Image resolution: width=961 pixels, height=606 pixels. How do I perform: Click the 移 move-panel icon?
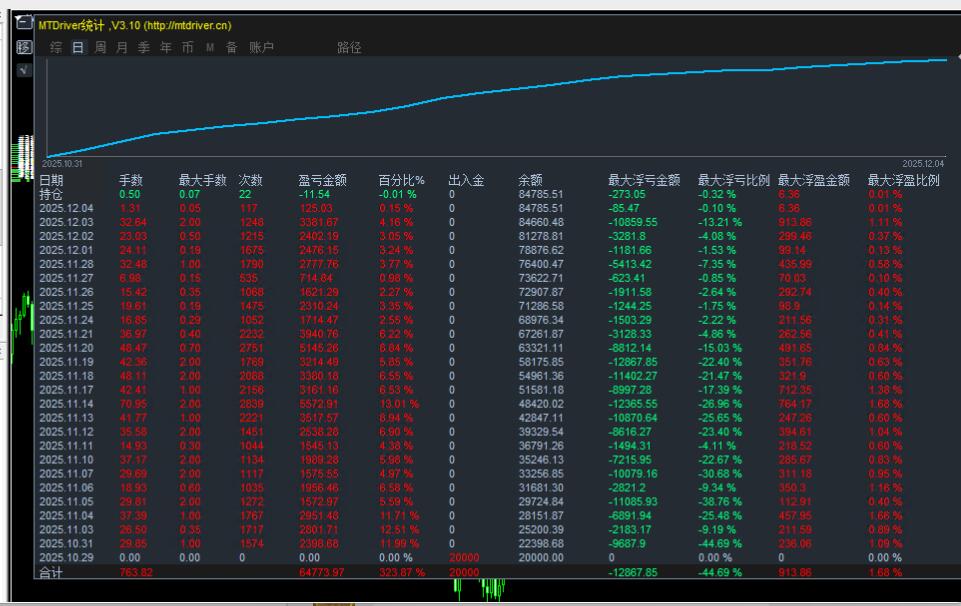click(23, 47)
